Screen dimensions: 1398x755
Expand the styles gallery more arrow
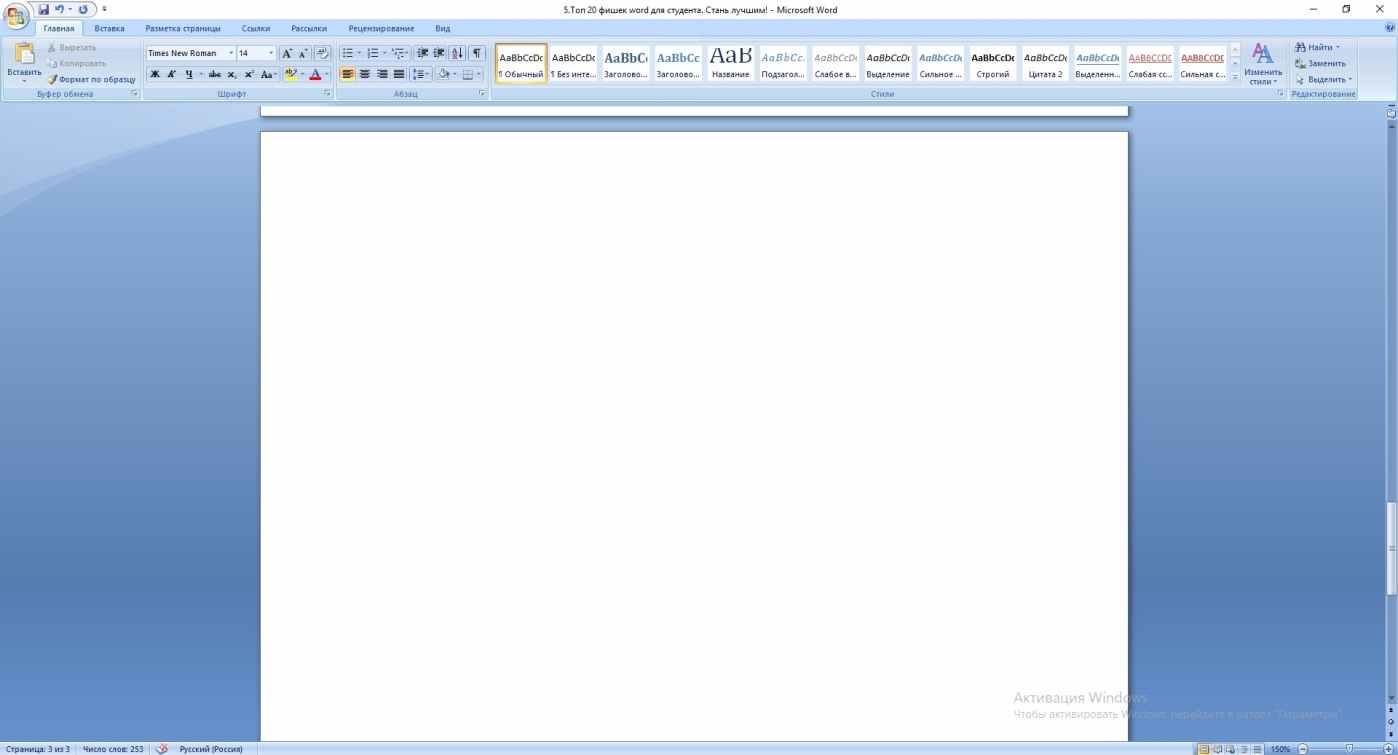pyautogui.click(x=1235, y=77)
